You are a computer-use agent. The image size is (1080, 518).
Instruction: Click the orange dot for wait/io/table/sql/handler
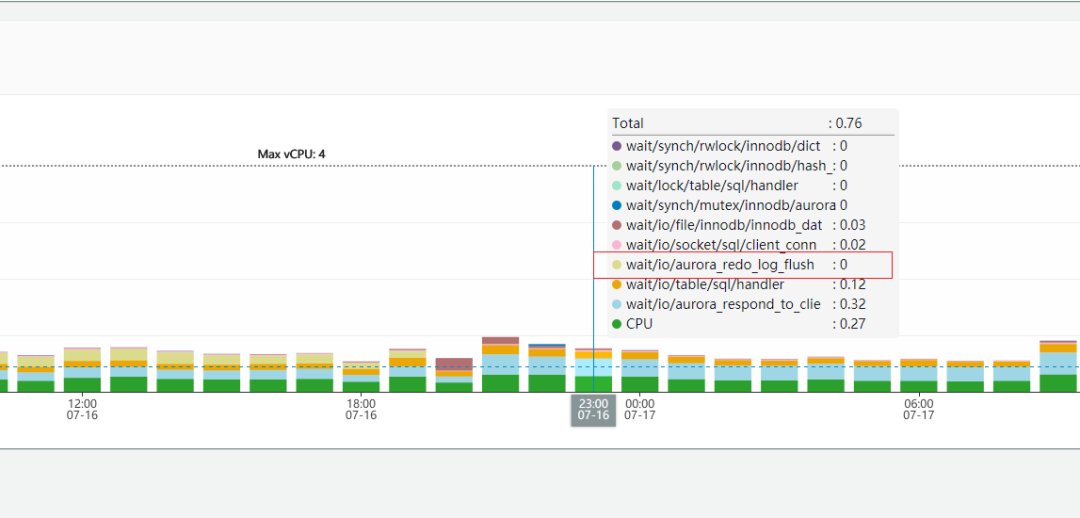(617, 285)
